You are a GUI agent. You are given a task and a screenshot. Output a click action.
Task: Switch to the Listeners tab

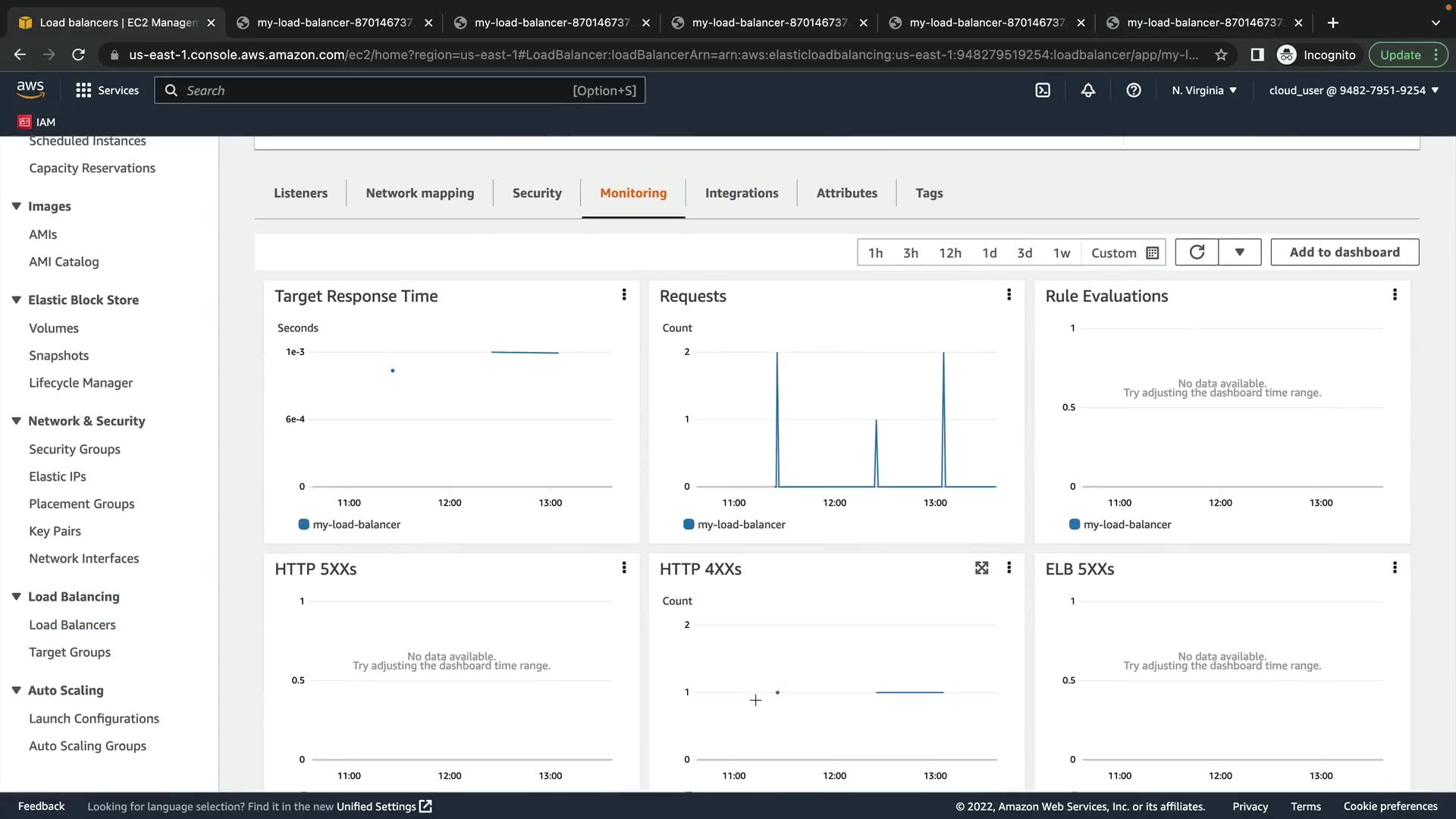click(300, 193)
